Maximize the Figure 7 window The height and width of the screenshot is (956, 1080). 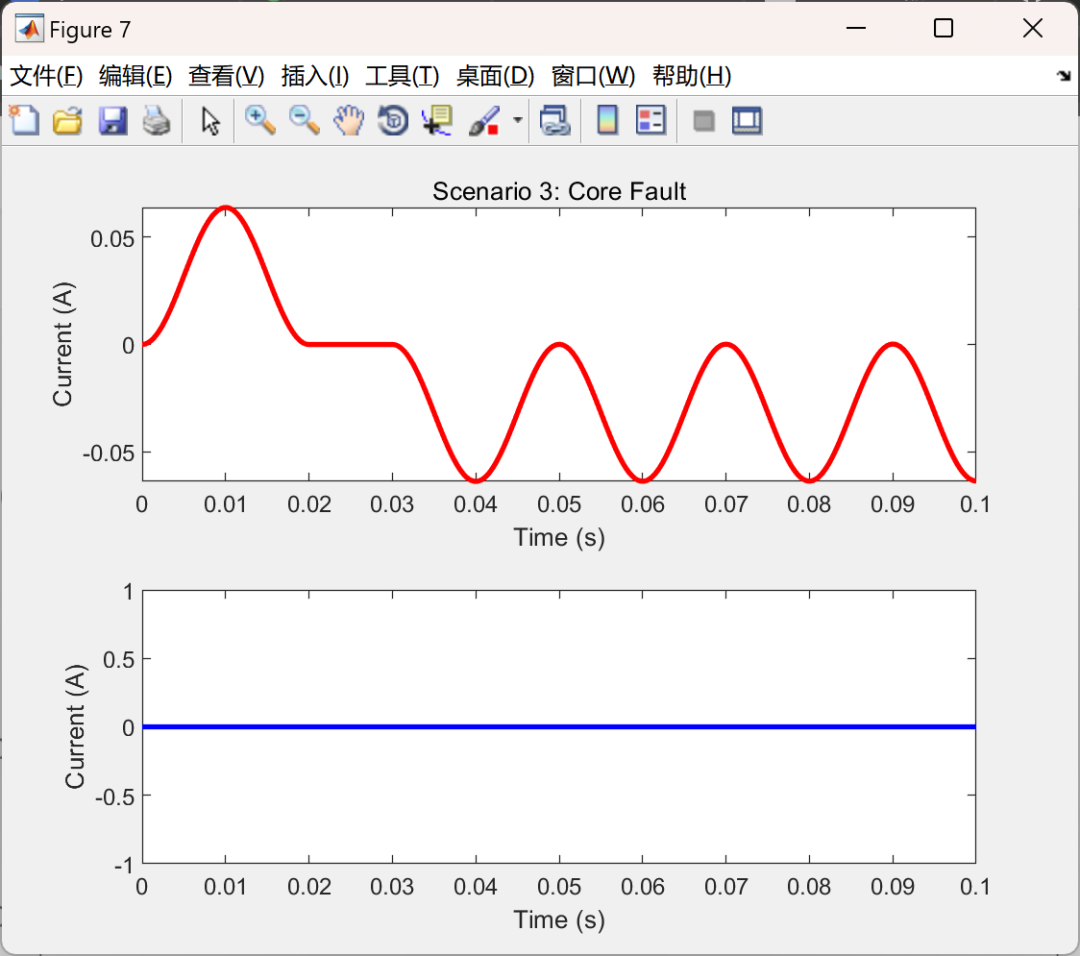(944, 28)
